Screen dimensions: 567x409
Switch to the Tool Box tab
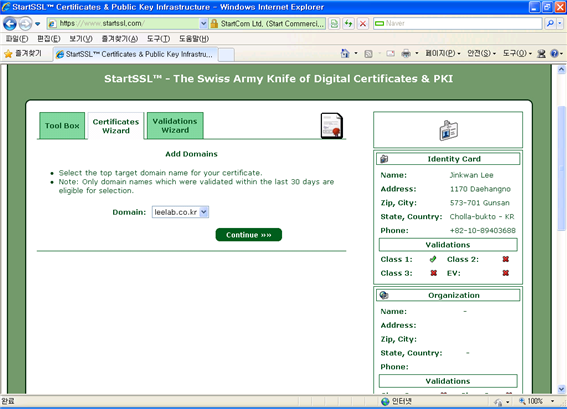point(62,125)
